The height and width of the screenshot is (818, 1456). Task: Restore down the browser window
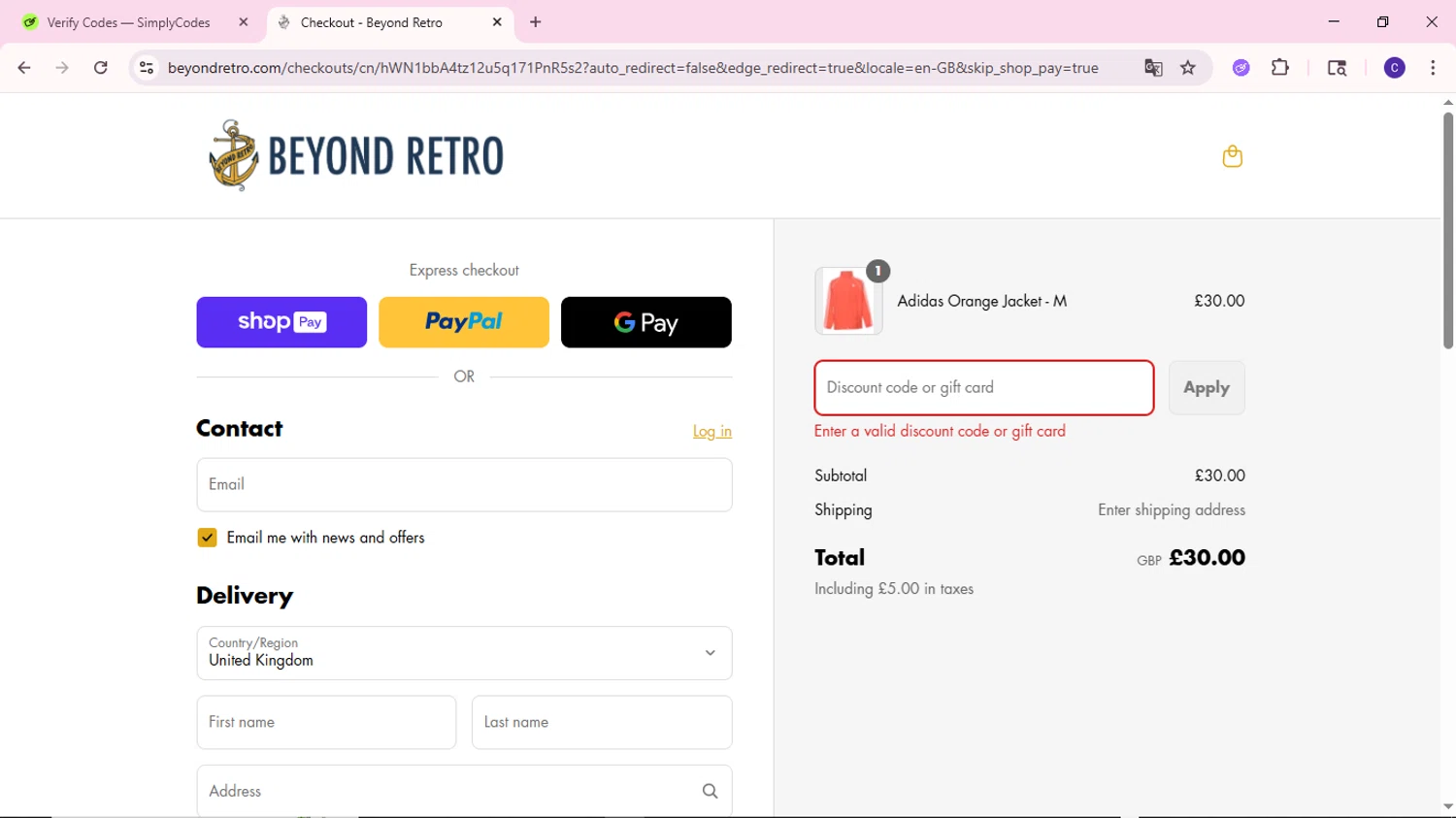pos(1383,21)
